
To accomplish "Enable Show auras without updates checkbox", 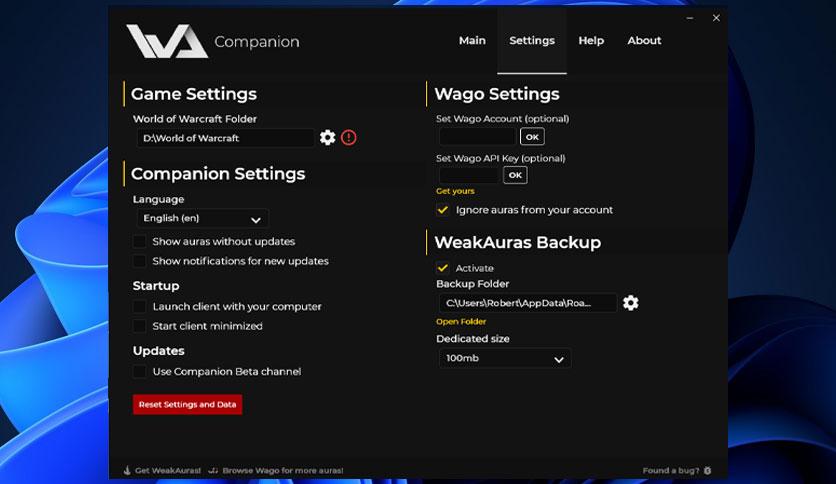I will pyautogui.click(x=140, y=242).
